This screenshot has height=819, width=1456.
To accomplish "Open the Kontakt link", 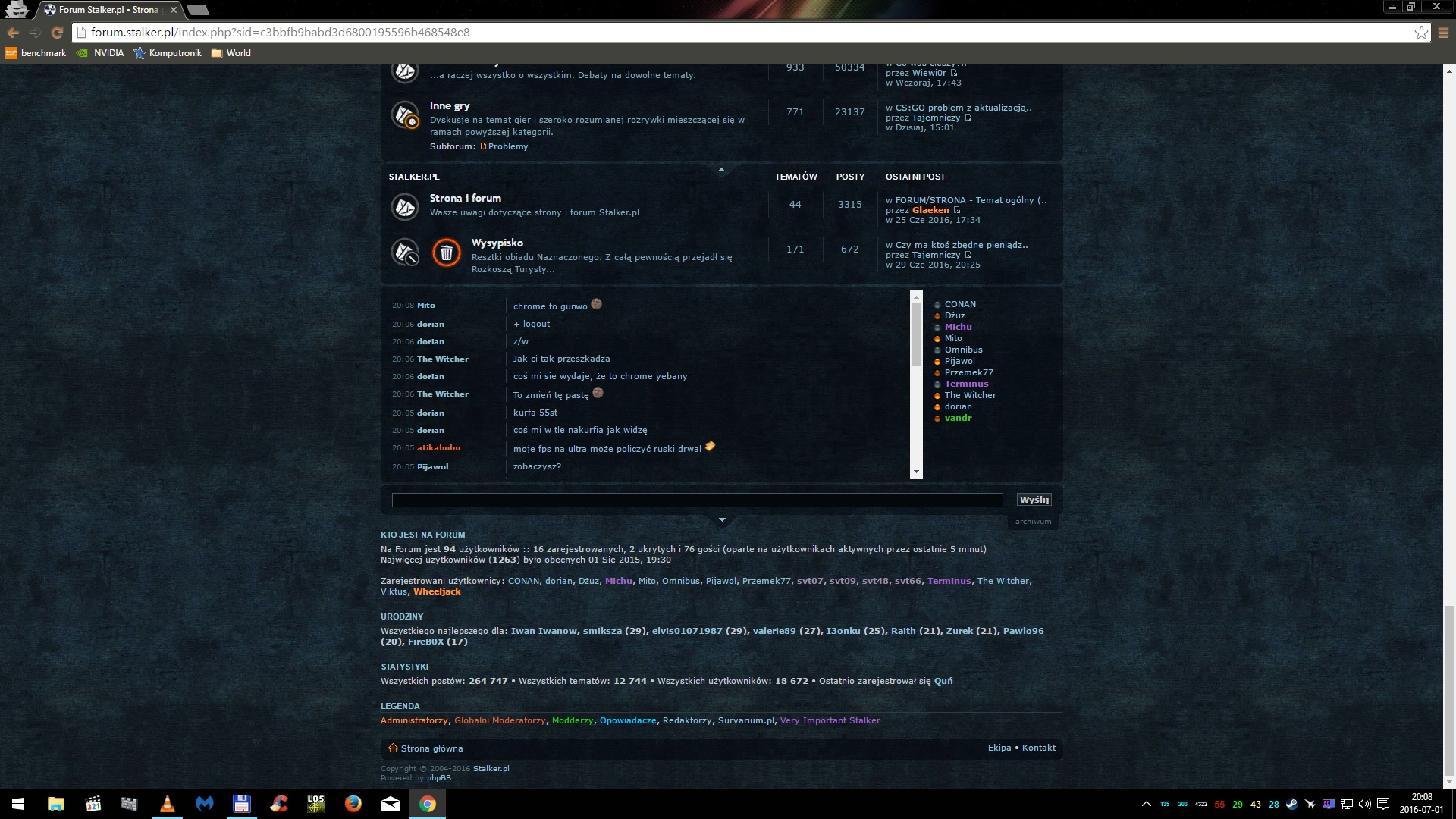I will coord(1038,748).
